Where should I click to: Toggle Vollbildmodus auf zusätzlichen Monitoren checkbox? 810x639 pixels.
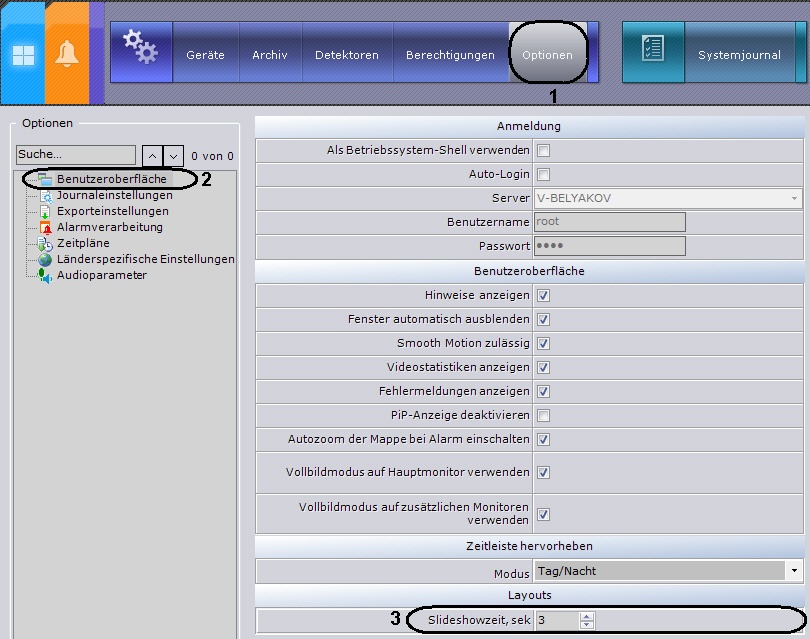(x=543, y=515)
